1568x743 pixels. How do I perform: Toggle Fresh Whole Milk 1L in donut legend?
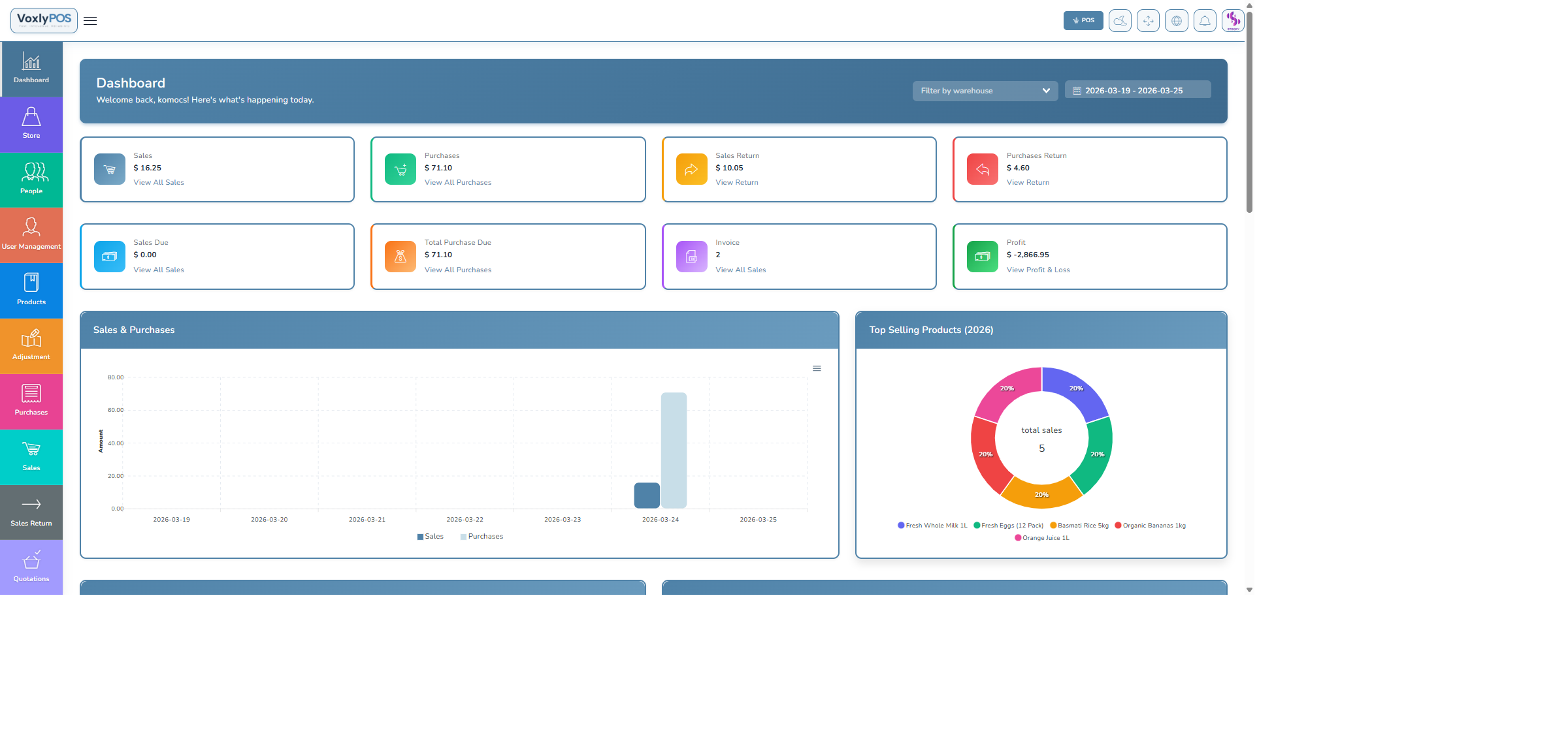932,525
